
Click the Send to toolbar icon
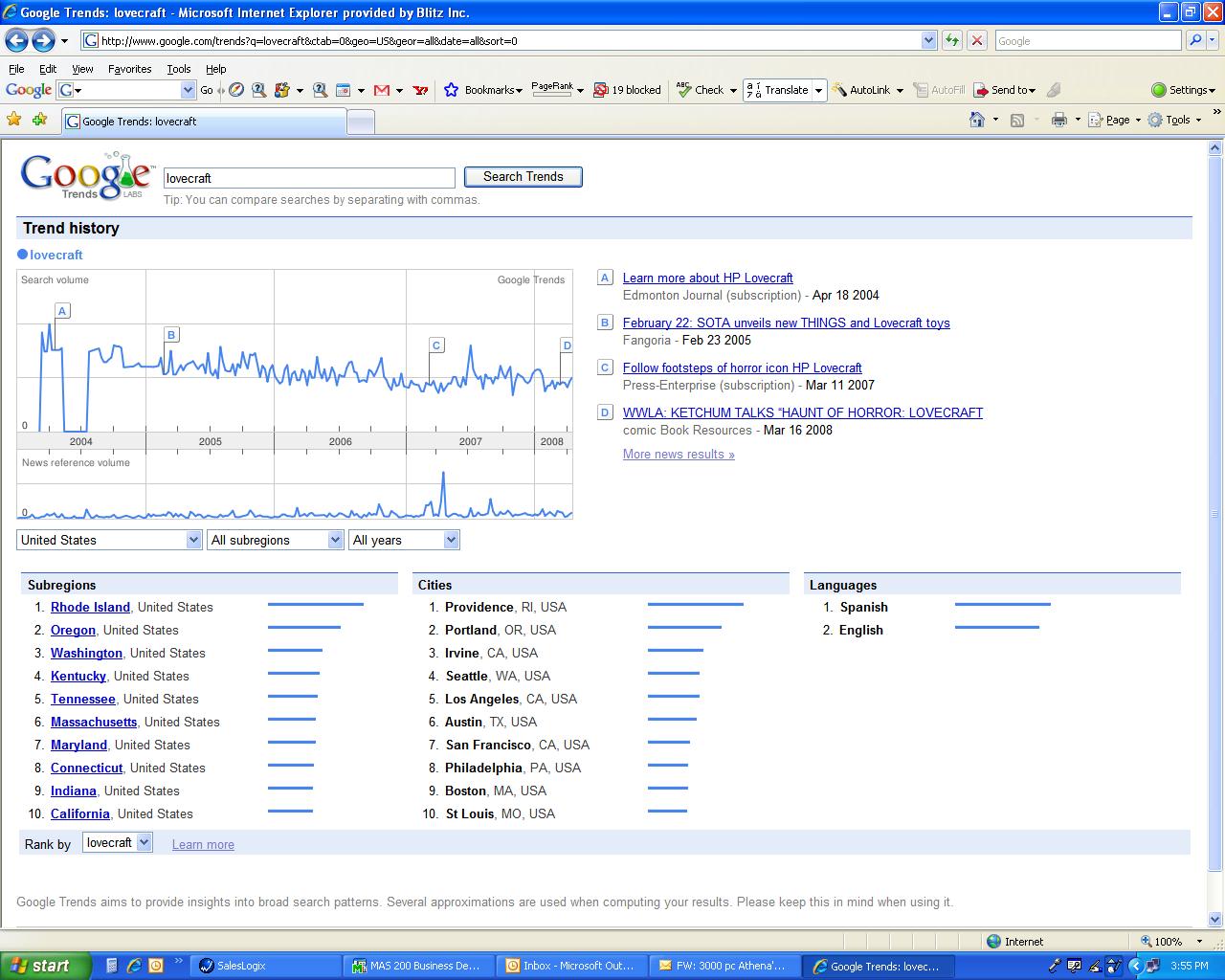[981, 90]
